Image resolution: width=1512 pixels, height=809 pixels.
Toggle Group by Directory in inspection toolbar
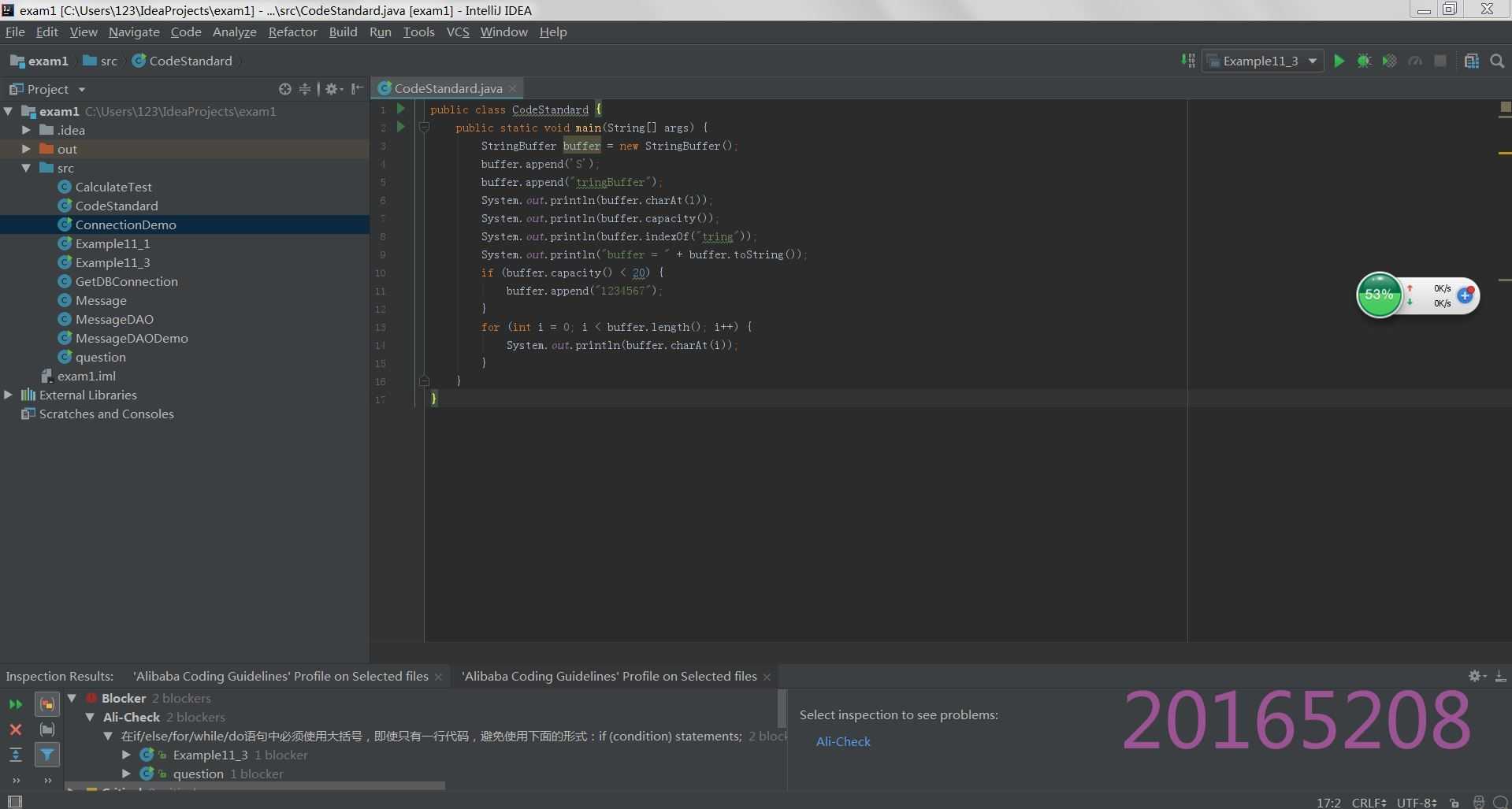tap(47, 729)
